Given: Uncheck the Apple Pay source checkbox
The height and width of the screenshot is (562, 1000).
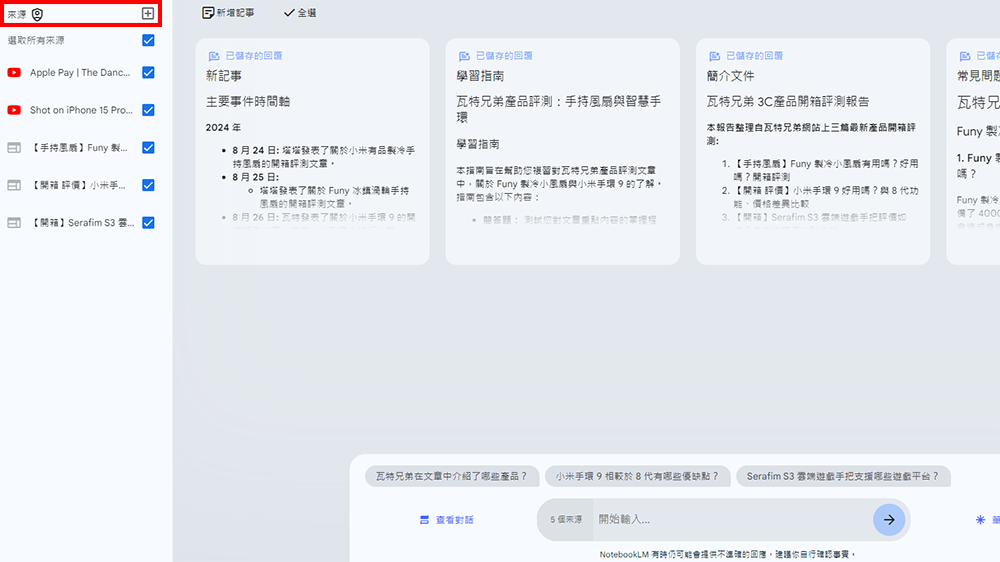Looking at the screenshot, I should pos(148,73).
